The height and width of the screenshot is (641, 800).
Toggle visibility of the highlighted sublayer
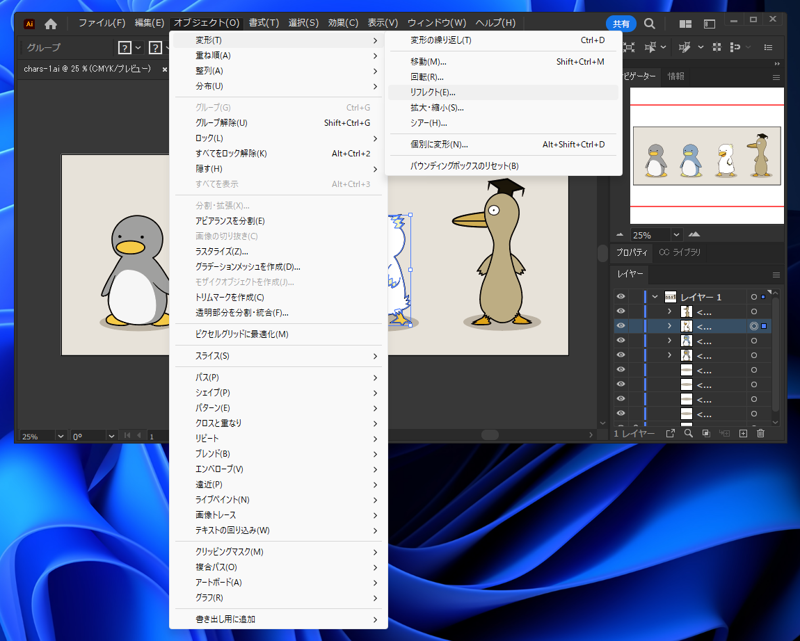620,326
